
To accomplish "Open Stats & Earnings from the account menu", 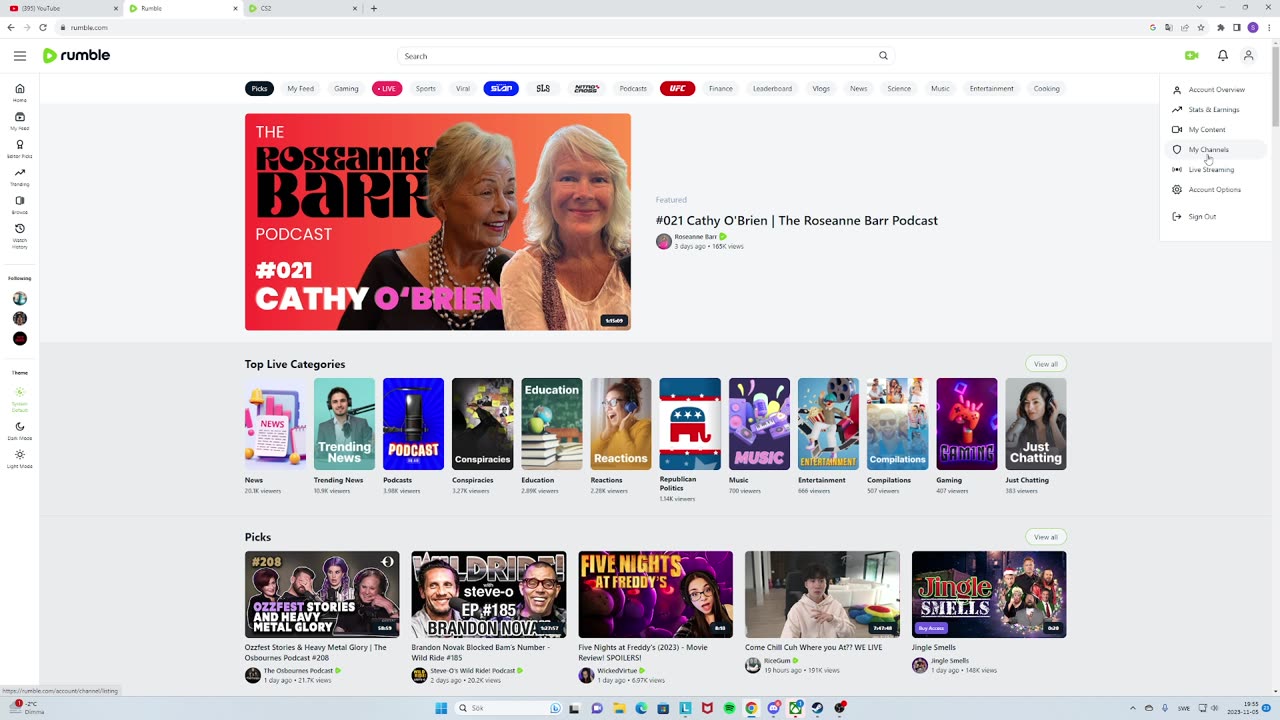I will point(1216,110).
